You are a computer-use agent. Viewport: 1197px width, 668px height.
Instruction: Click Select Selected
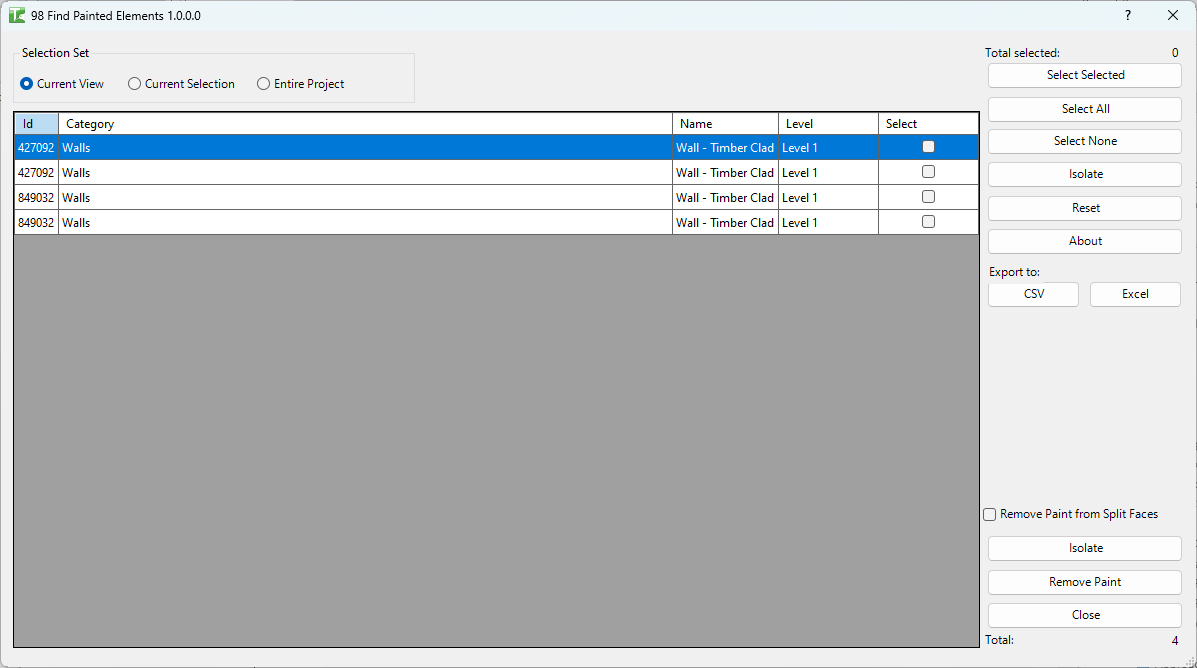pos(1084,75)
